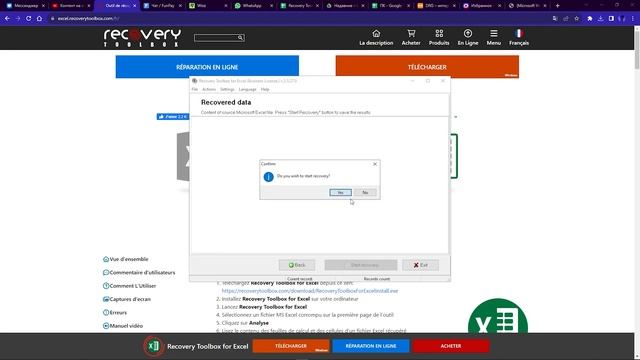This screenshot has width=640, height=360.
Task: Decline recovery with the No button
Action: point(365,192)
